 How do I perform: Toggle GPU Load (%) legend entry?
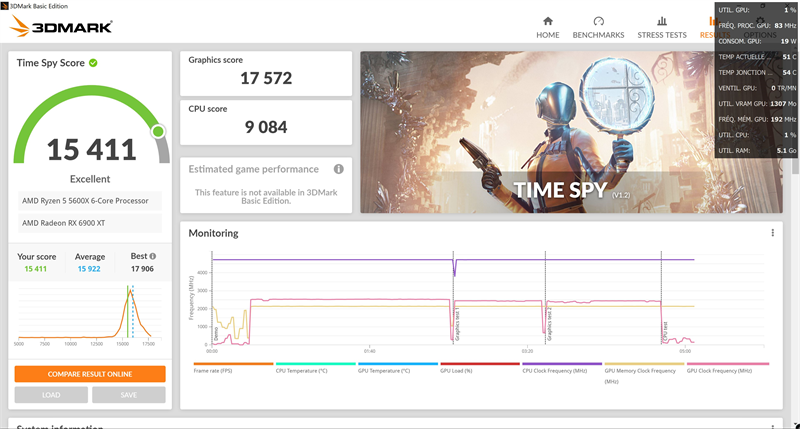pyautogui.click(x=456, y=371)
